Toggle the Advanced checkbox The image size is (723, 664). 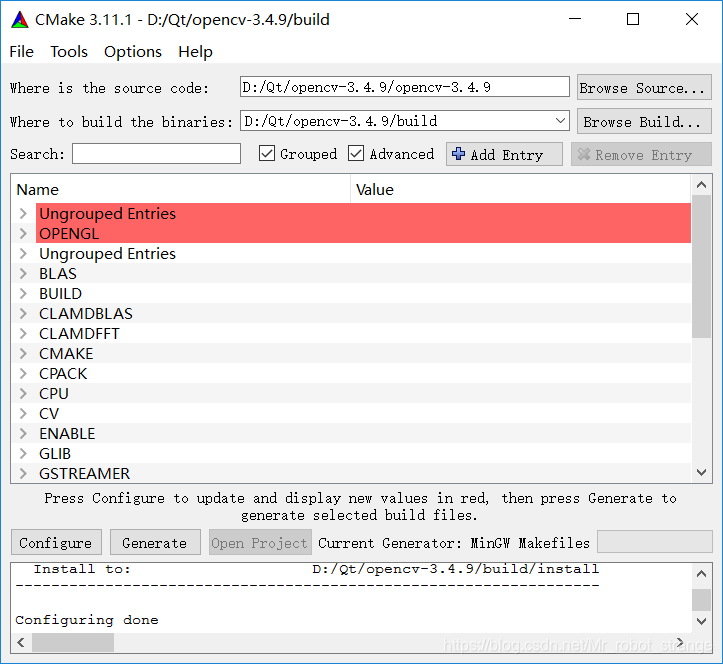(x=356, y=154)
